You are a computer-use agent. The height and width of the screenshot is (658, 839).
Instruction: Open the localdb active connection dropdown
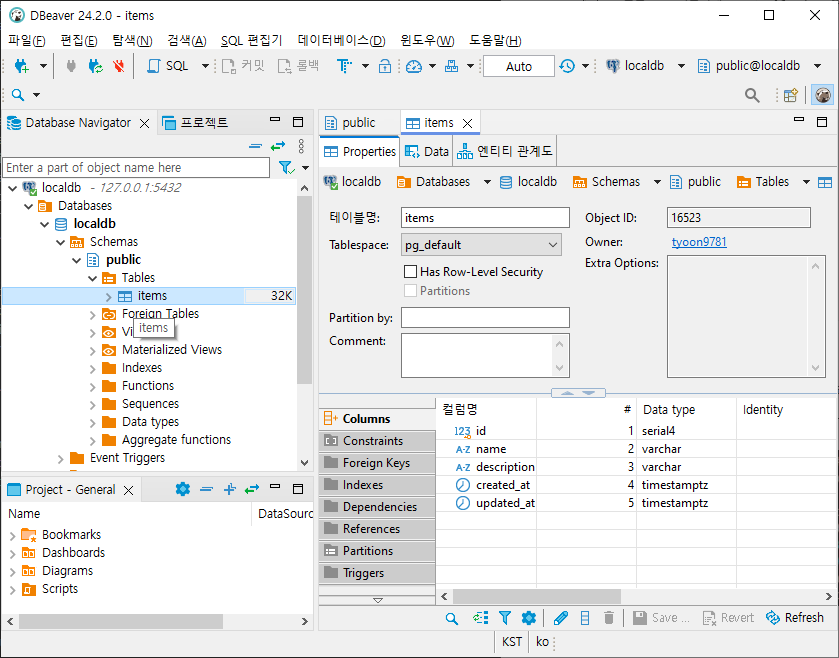point(681,66)
